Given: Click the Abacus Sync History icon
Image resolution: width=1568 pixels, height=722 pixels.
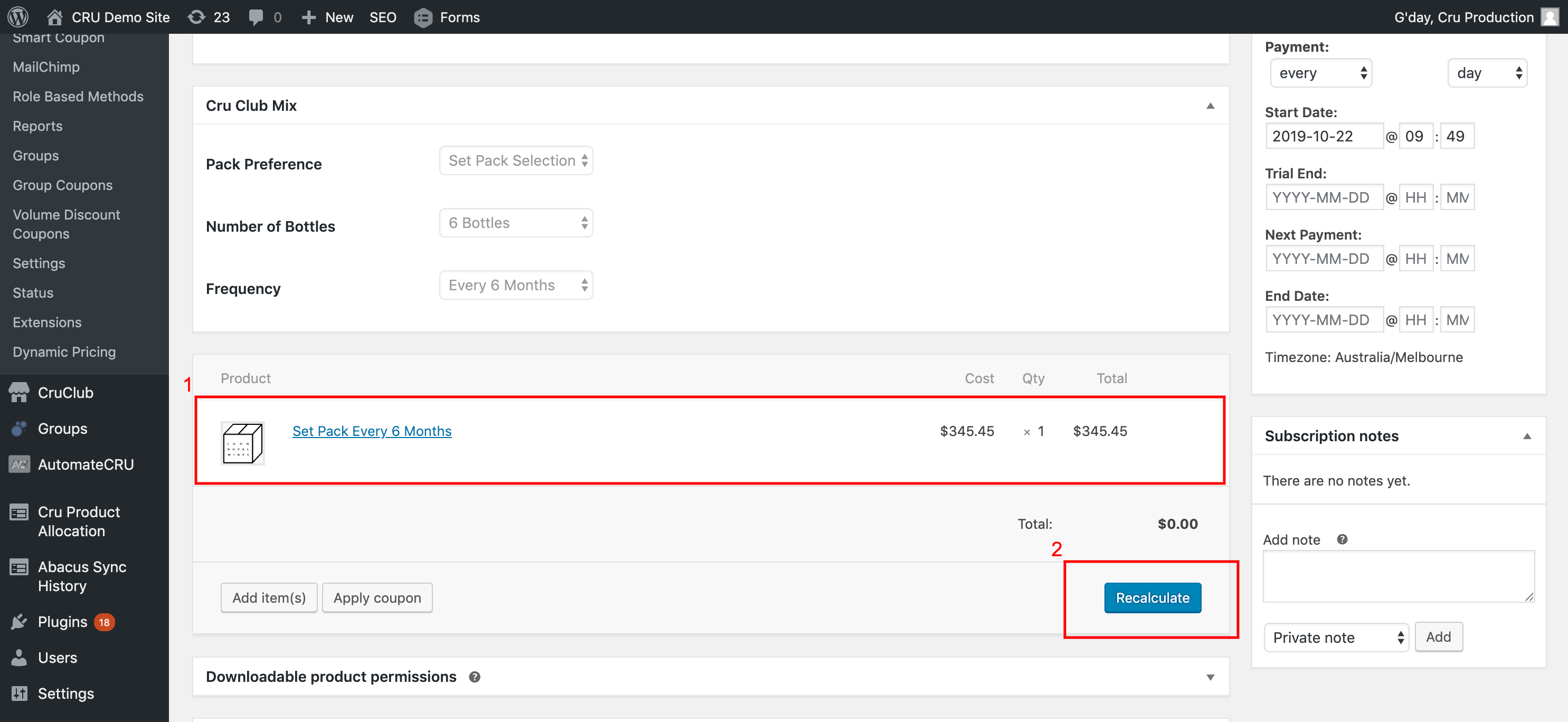Looking at the screenshot, I should coord(20,567).
